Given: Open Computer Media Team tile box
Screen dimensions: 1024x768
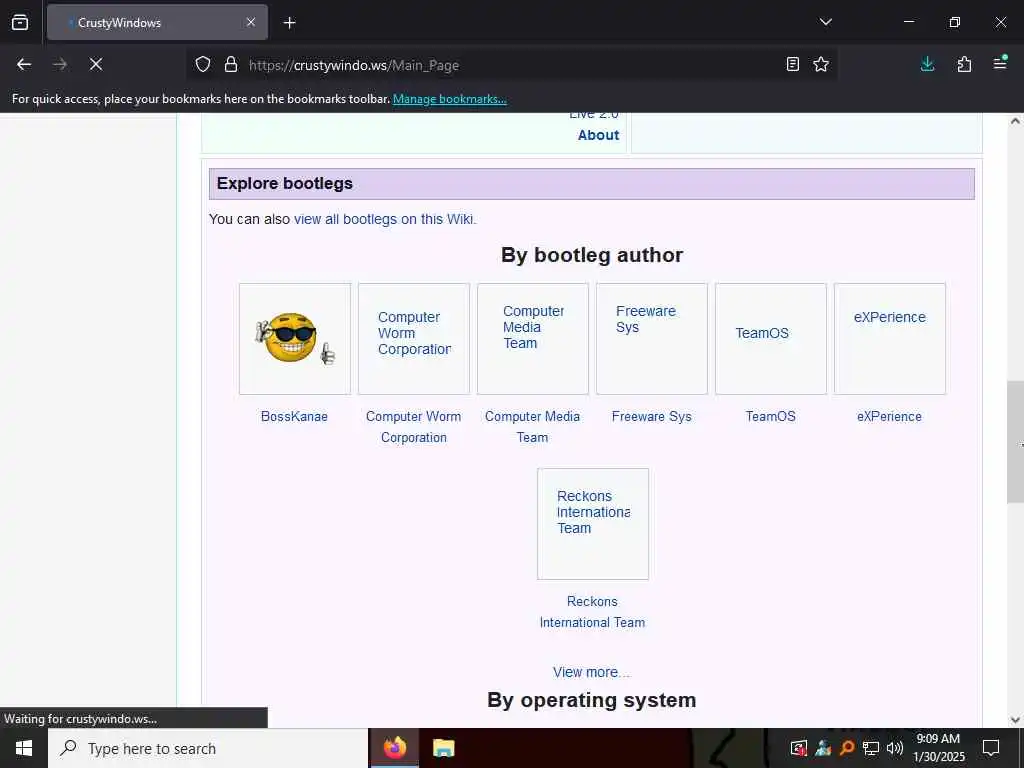Looking at the screenshot, I should pos(533,339).
